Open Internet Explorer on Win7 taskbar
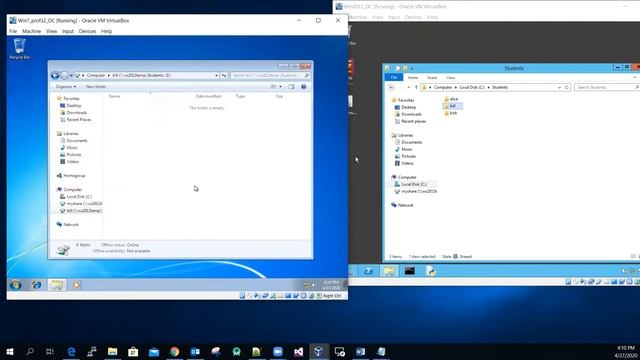 click(36, 285)
